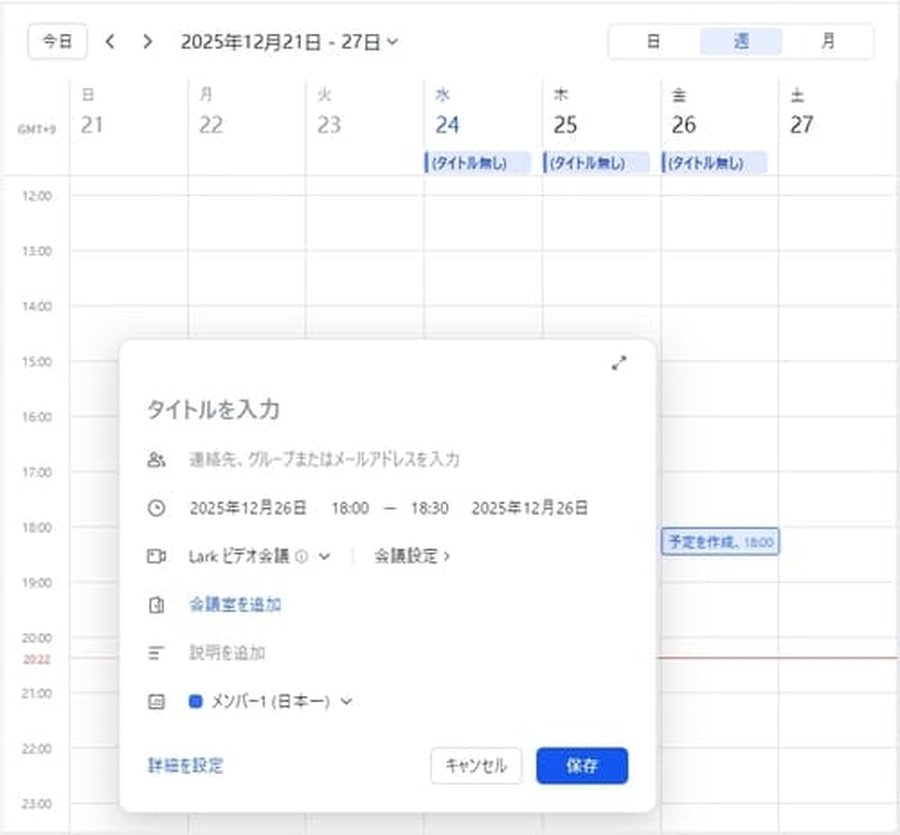Save the event with 保存

click(582, 766)
